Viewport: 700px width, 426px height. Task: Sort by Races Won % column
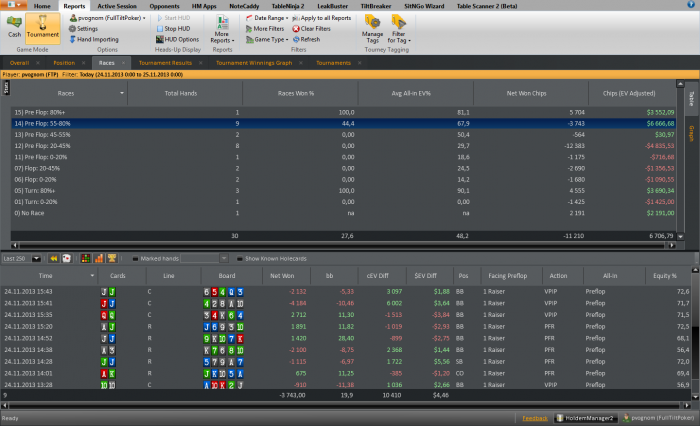tap(296, 93)
